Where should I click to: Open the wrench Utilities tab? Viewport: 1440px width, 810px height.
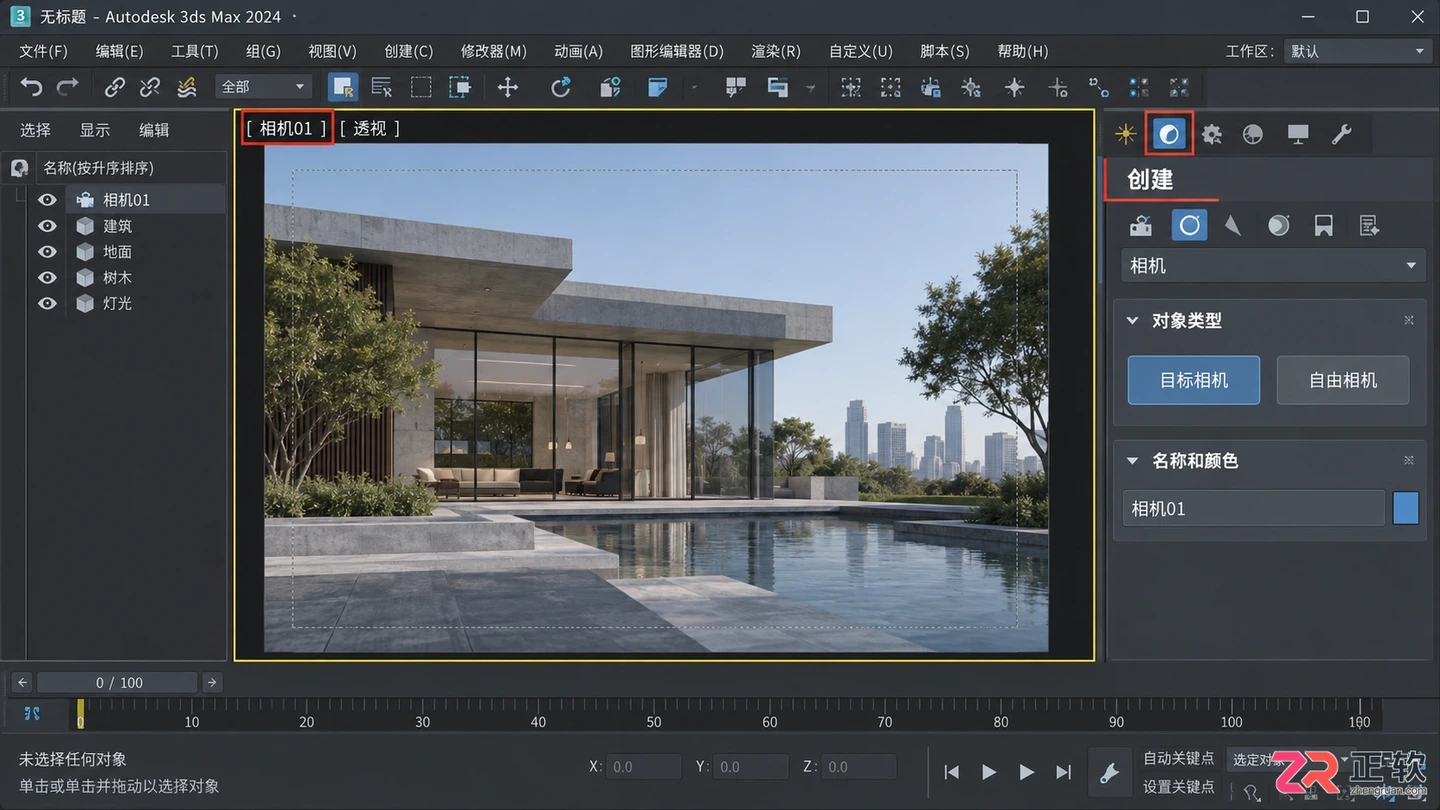[1342, 134]
